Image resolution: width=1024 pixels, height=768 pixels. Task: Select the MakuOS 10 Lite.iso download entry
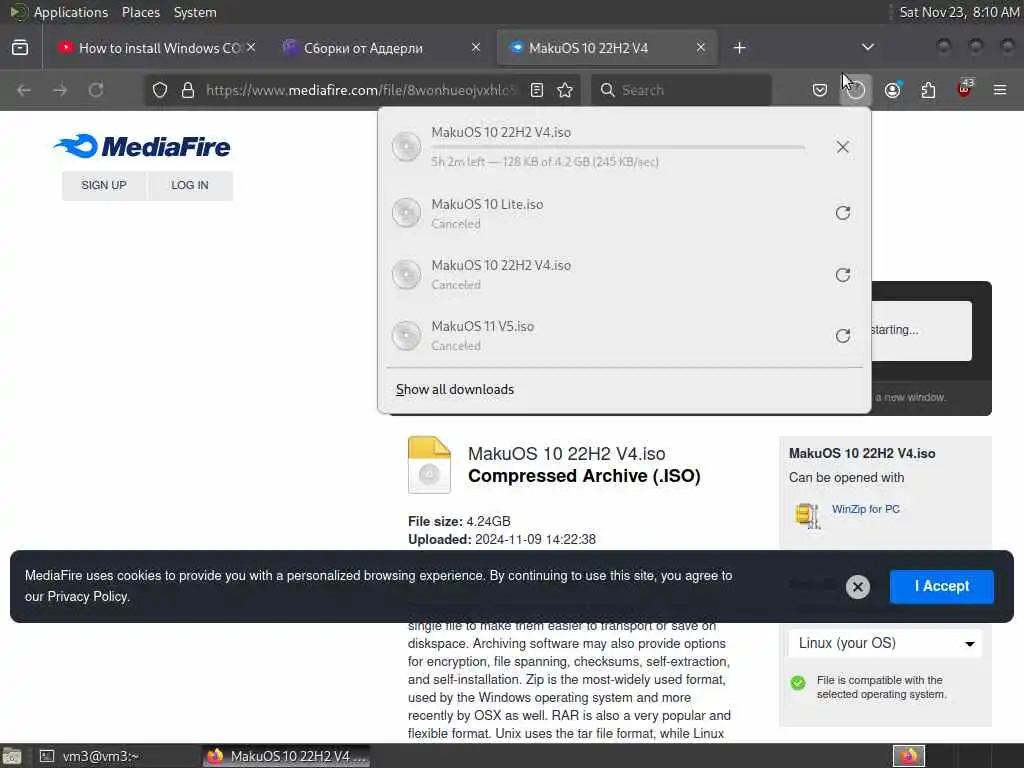pyautogui.click(x=624, y=213)
